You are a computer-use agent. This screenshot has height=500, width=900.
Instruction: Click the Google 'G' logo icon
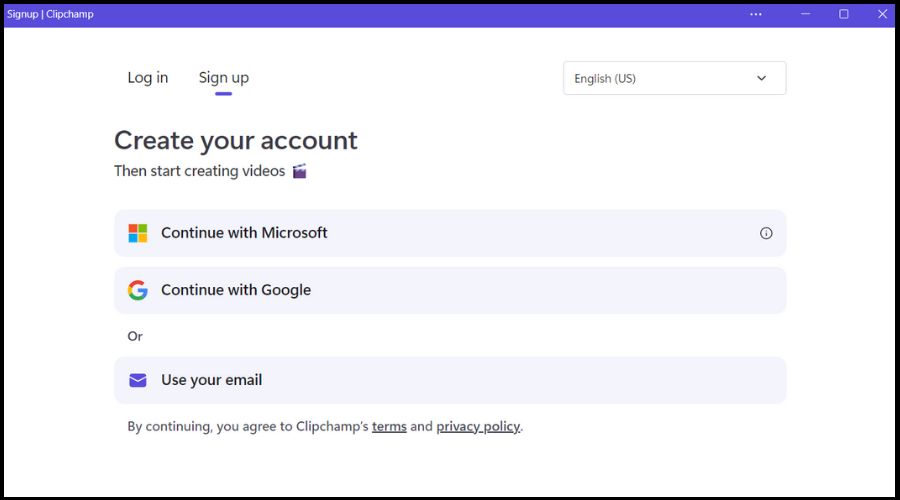point(138,290)
